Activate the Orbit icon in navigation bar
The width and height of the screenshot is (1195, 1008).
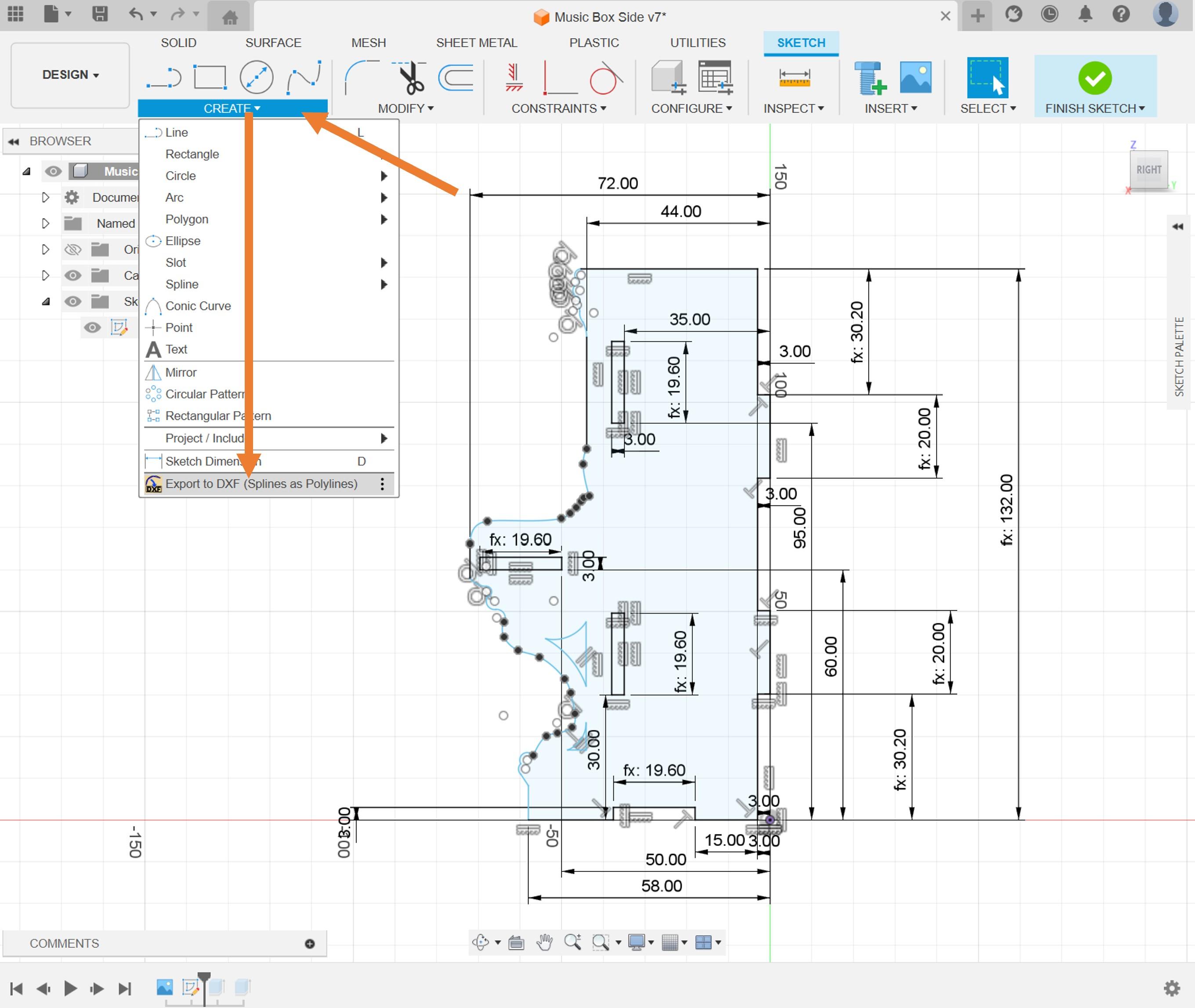[480, 942]
